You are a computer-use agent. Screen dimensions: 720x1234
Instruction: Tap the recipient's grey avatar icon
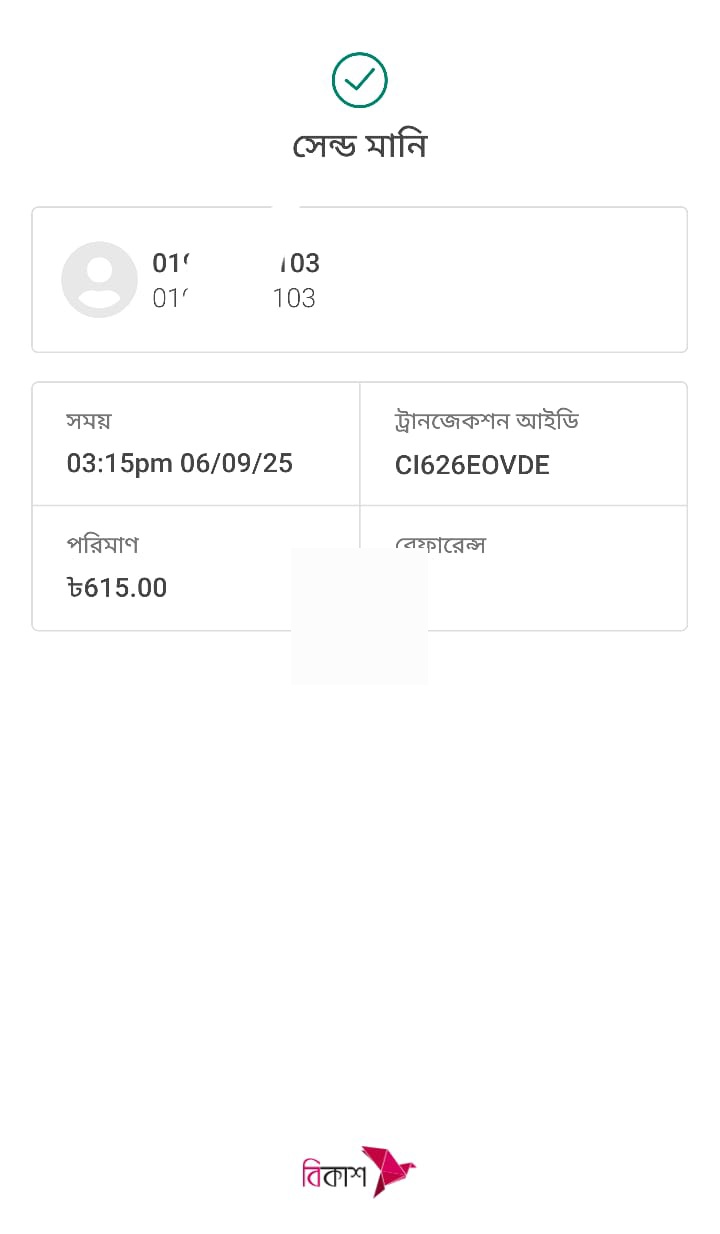(99, 280)
